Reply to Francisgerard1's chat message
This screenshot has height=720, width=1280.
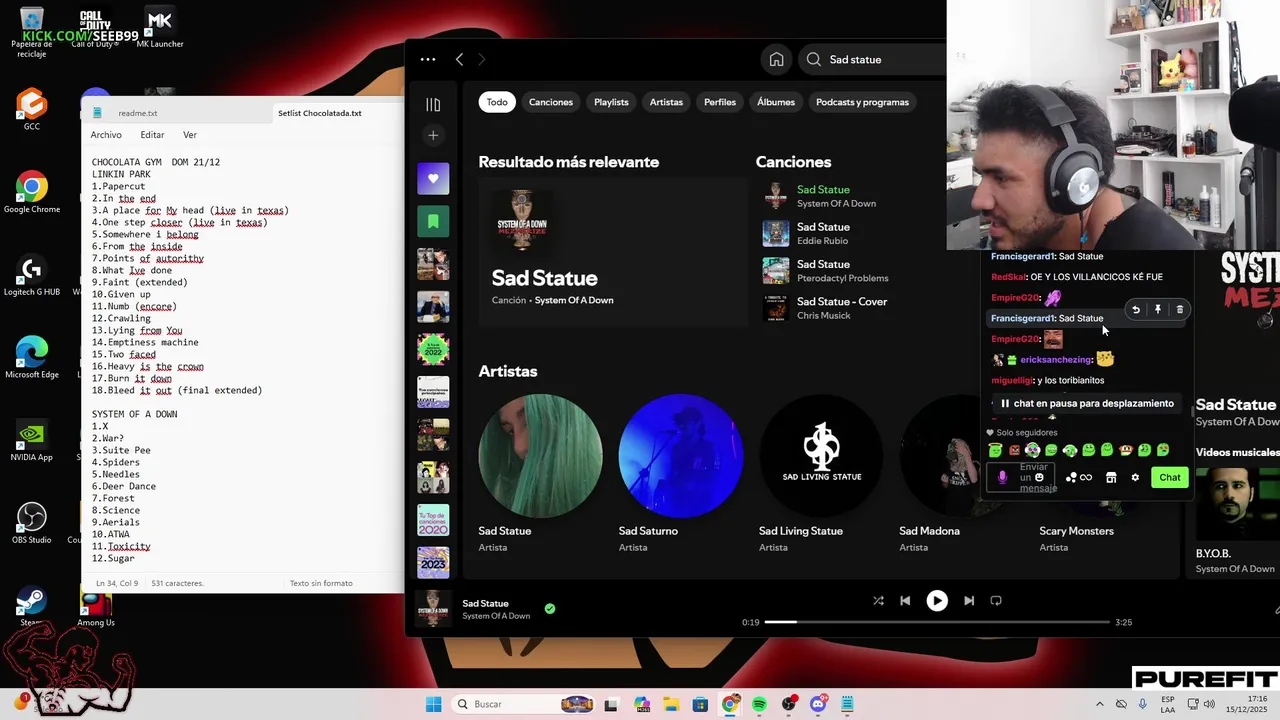click(x=1136, y=310)
